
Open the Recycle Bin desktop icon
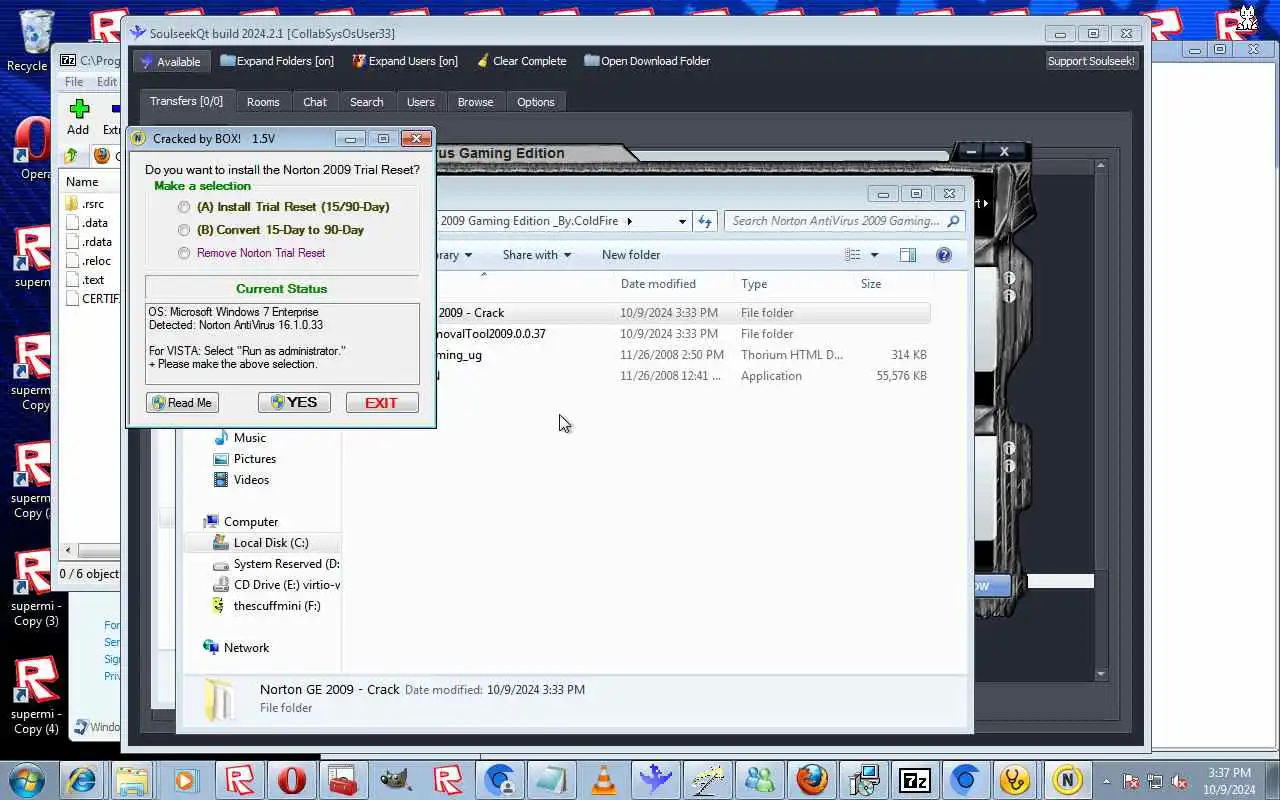[x=33, y=41]
